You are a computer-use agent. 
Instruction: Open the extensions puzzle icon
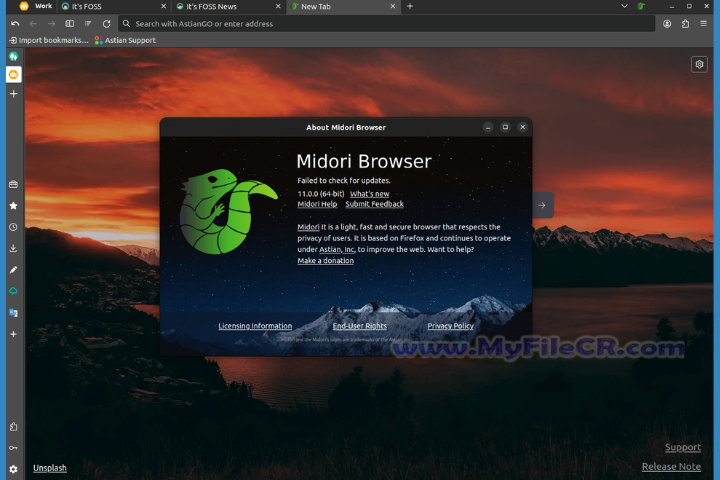(x=686, y=24)
